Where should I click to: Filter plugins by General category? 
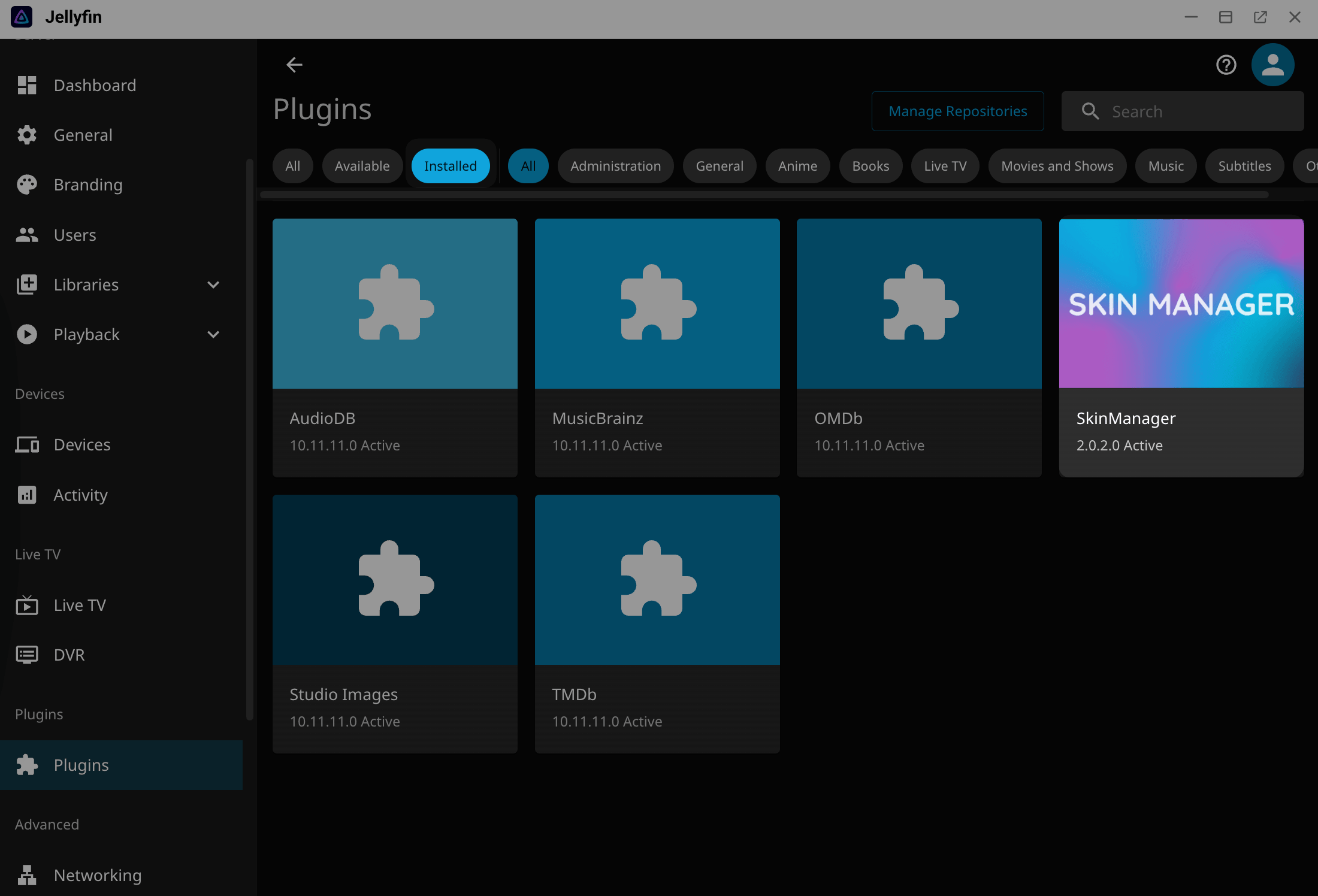click(x=720, y=166)
